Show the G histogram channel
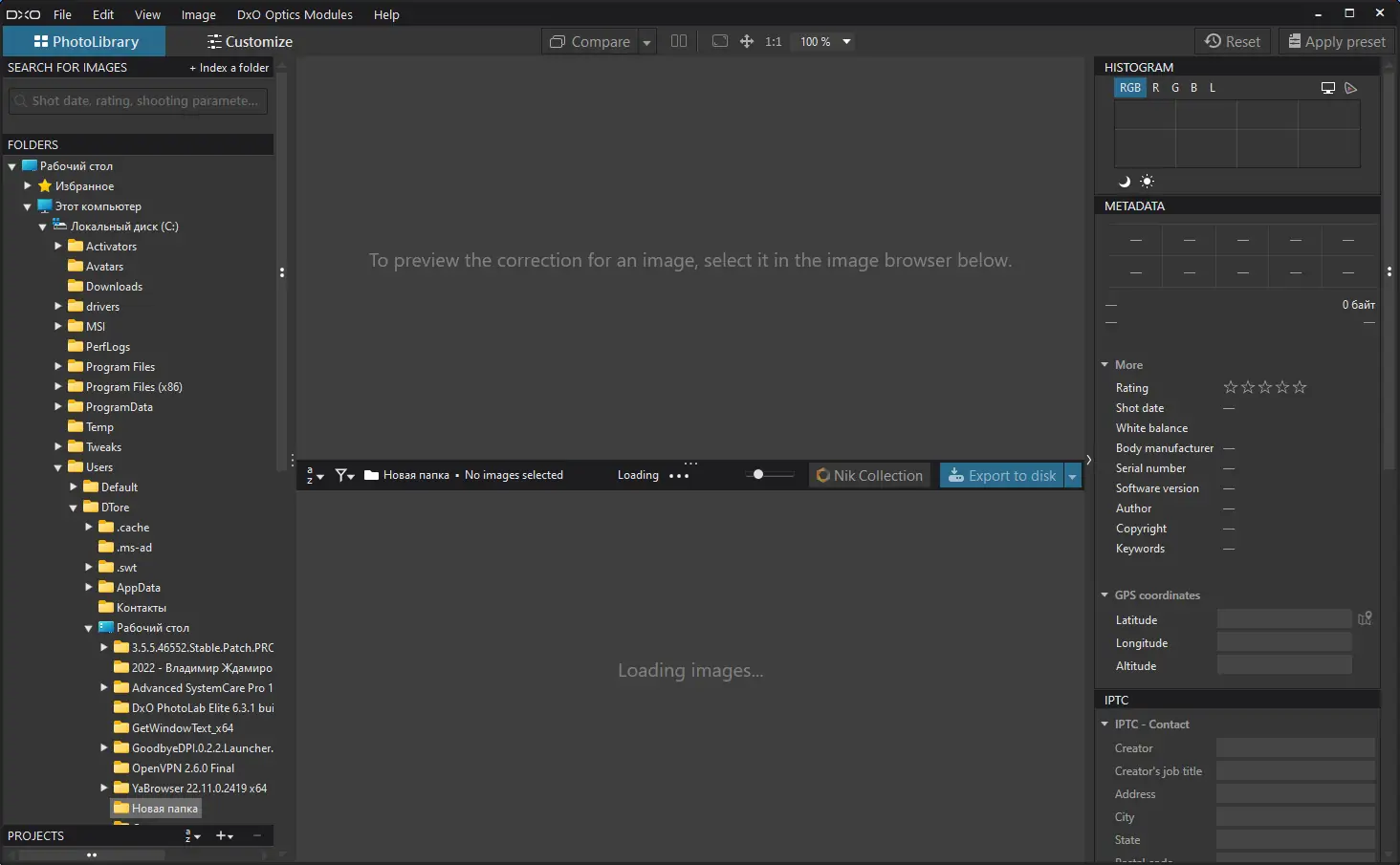This screenshot has height=865, width=1400. [x=1175, y=88]
